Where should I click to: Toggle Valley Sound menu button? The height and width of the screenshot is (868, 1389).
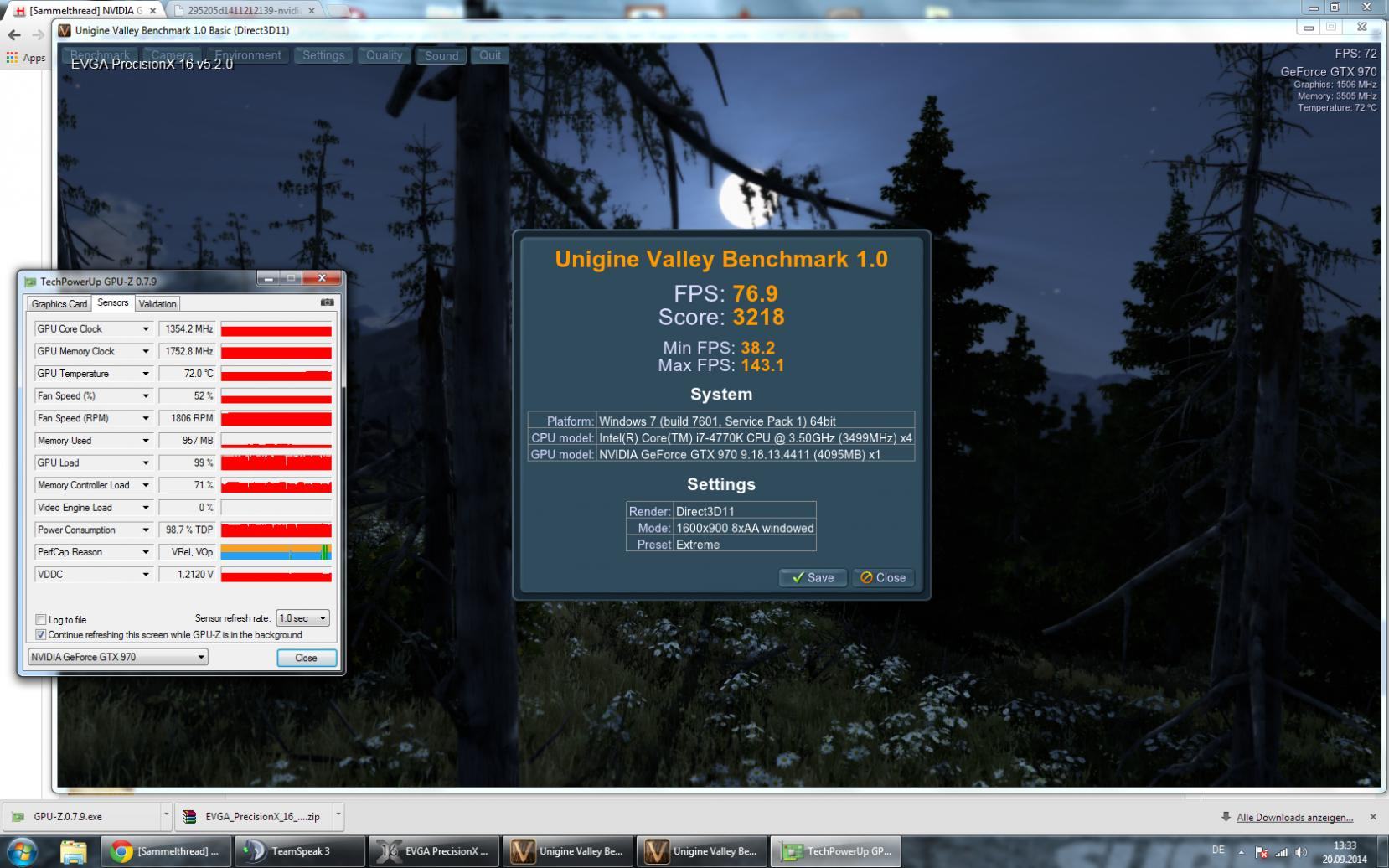tap(441, 55)
